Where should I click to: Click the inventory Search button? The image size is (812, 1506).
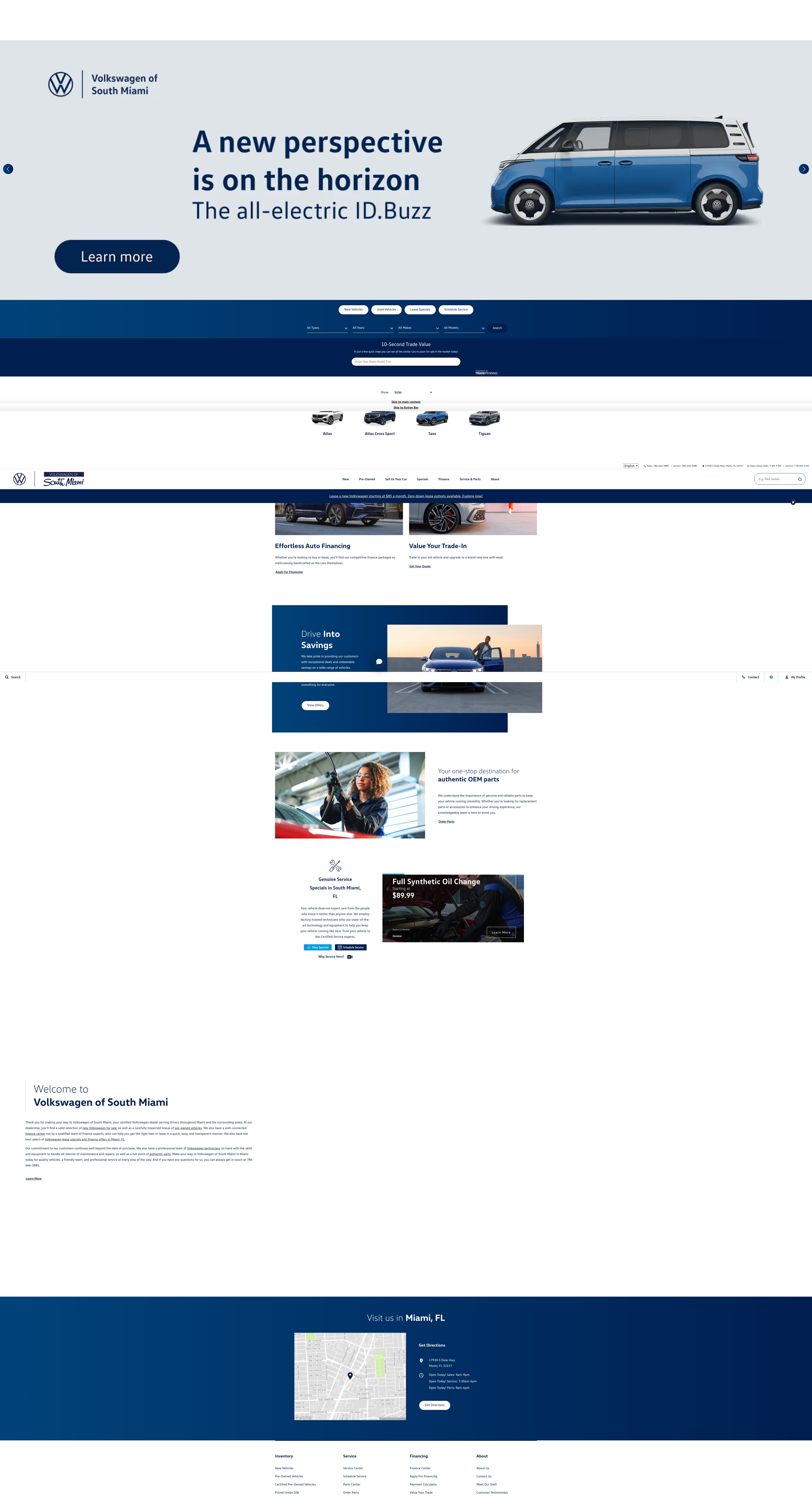pos(498,328)
